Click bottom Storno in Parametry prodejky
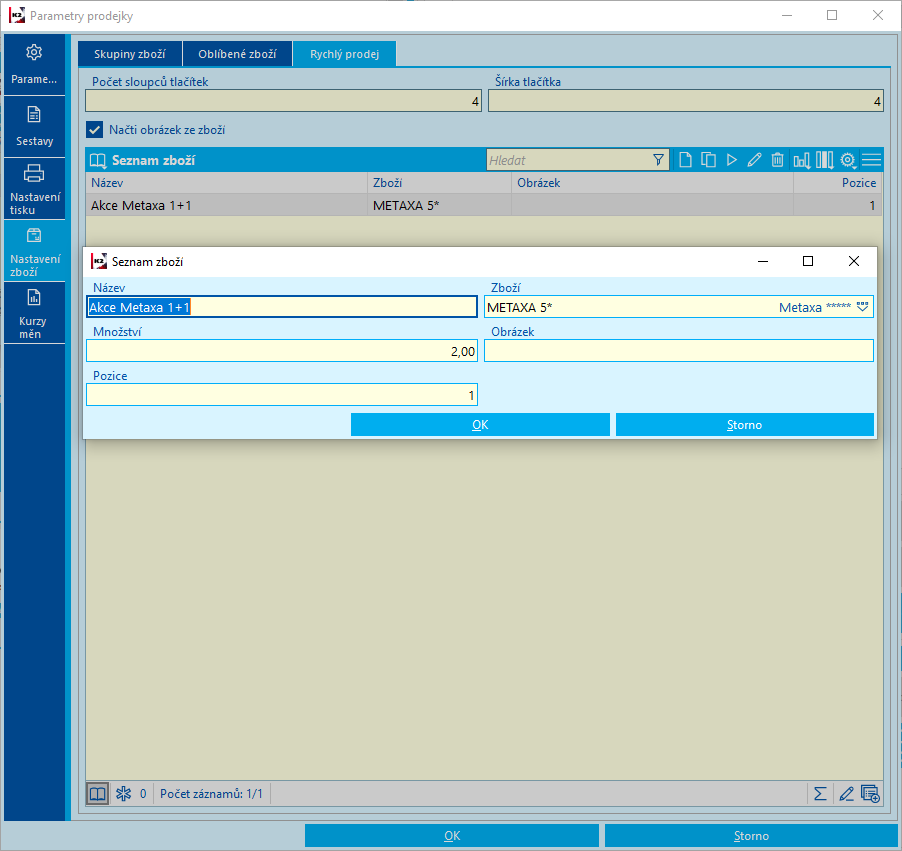The height and width of the screenshot is (851, 902). (x=751, y=836)
